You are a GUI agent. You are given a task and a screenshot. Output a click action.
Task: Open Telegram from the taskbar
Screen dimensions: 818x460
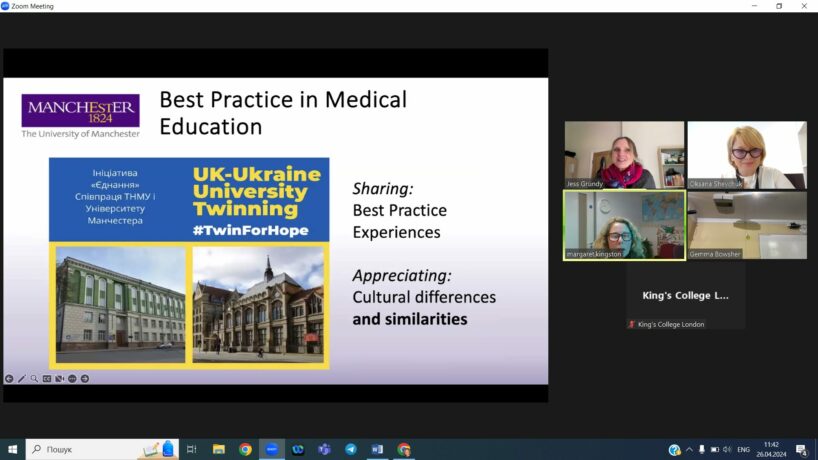point(351,450)
